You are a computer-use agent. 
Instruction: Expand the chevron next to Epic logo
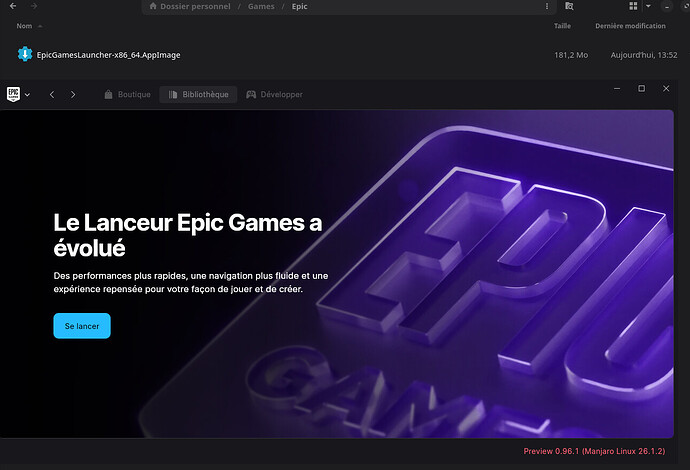pyautogui.click(x=27, y=95)
